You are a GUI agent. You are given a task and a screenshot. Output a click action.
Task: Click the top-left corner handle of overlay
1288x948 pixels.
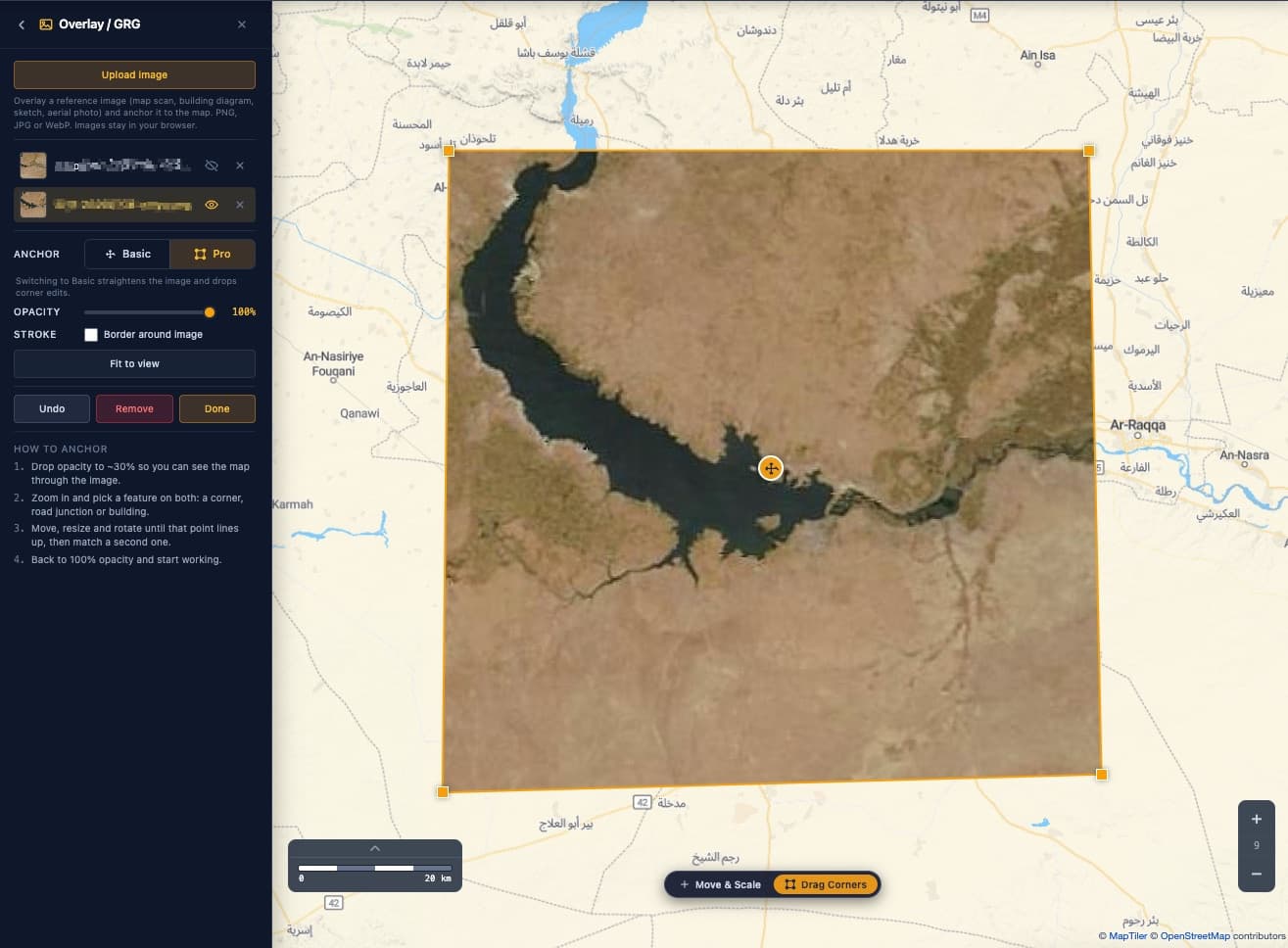[449, 151]
